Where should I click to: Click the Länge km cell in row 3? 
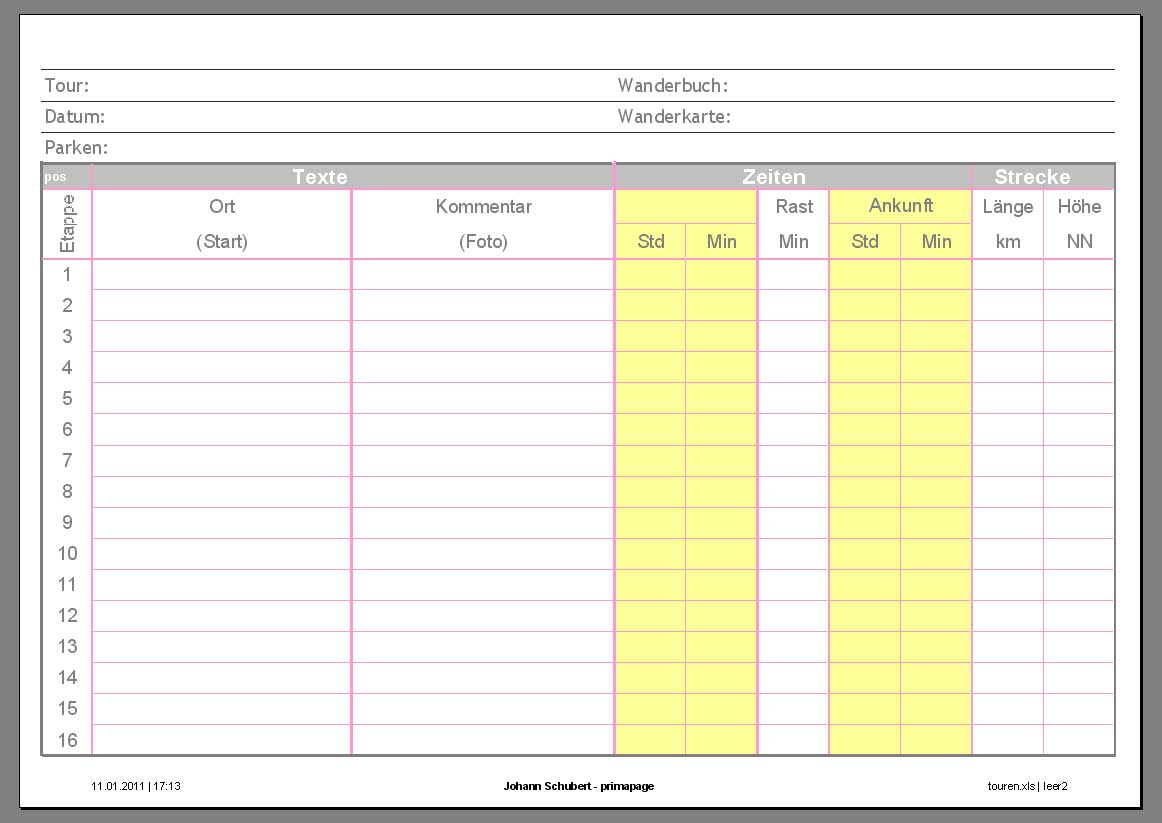pos(1008,336)
